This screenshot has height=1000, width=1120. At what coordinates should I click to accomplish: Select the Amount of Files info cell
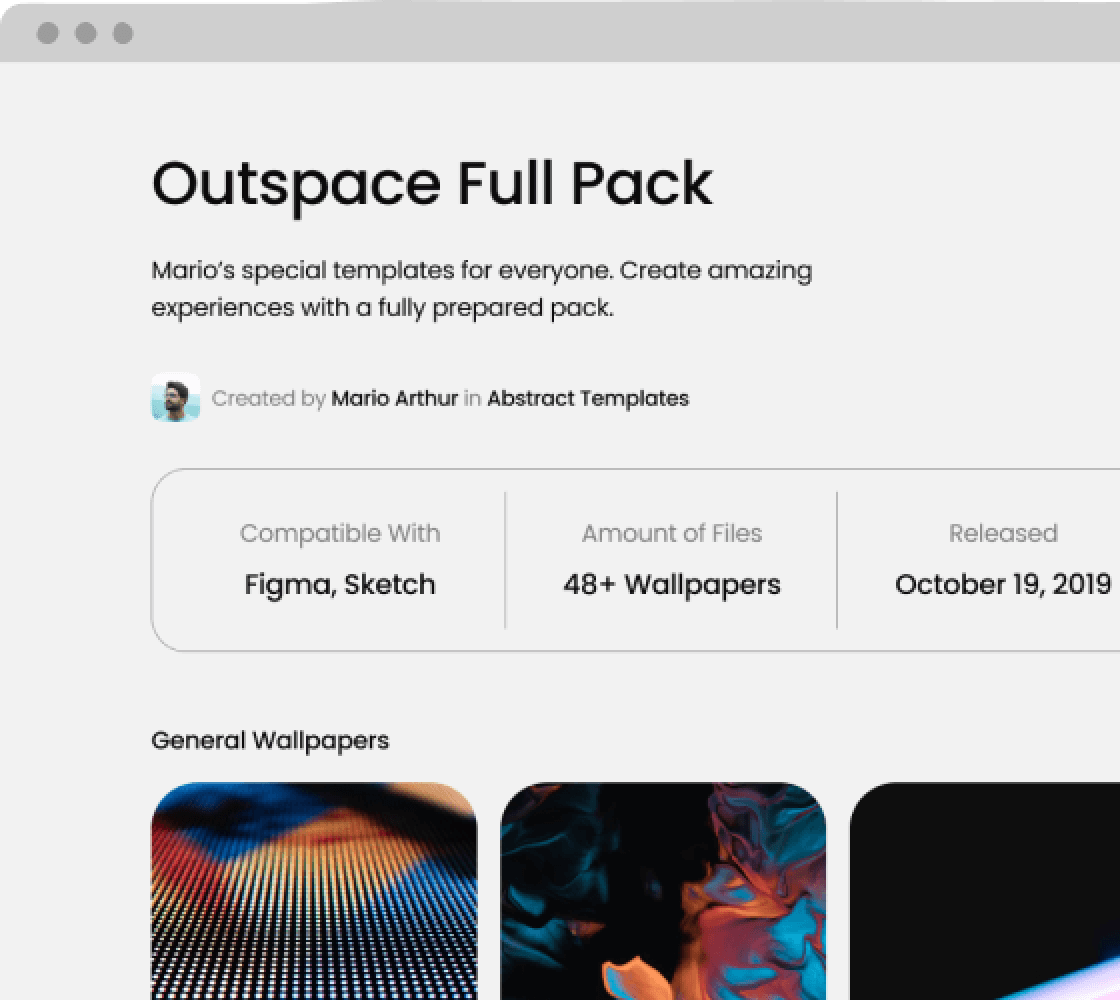[x=672, y=560]
